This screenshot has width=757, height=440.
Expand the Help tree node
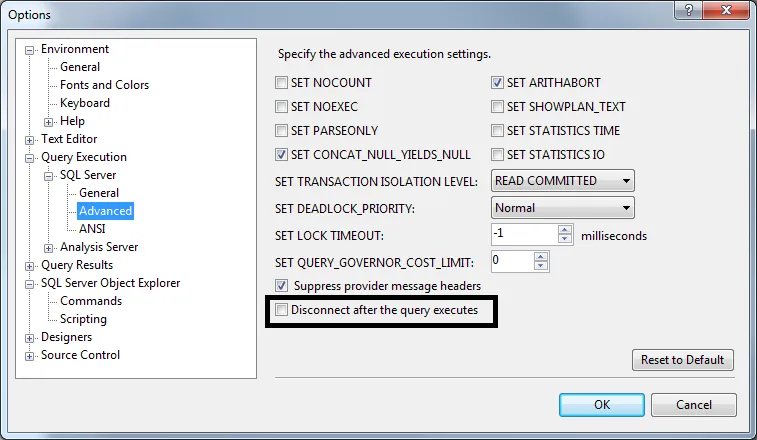point(48,122)
